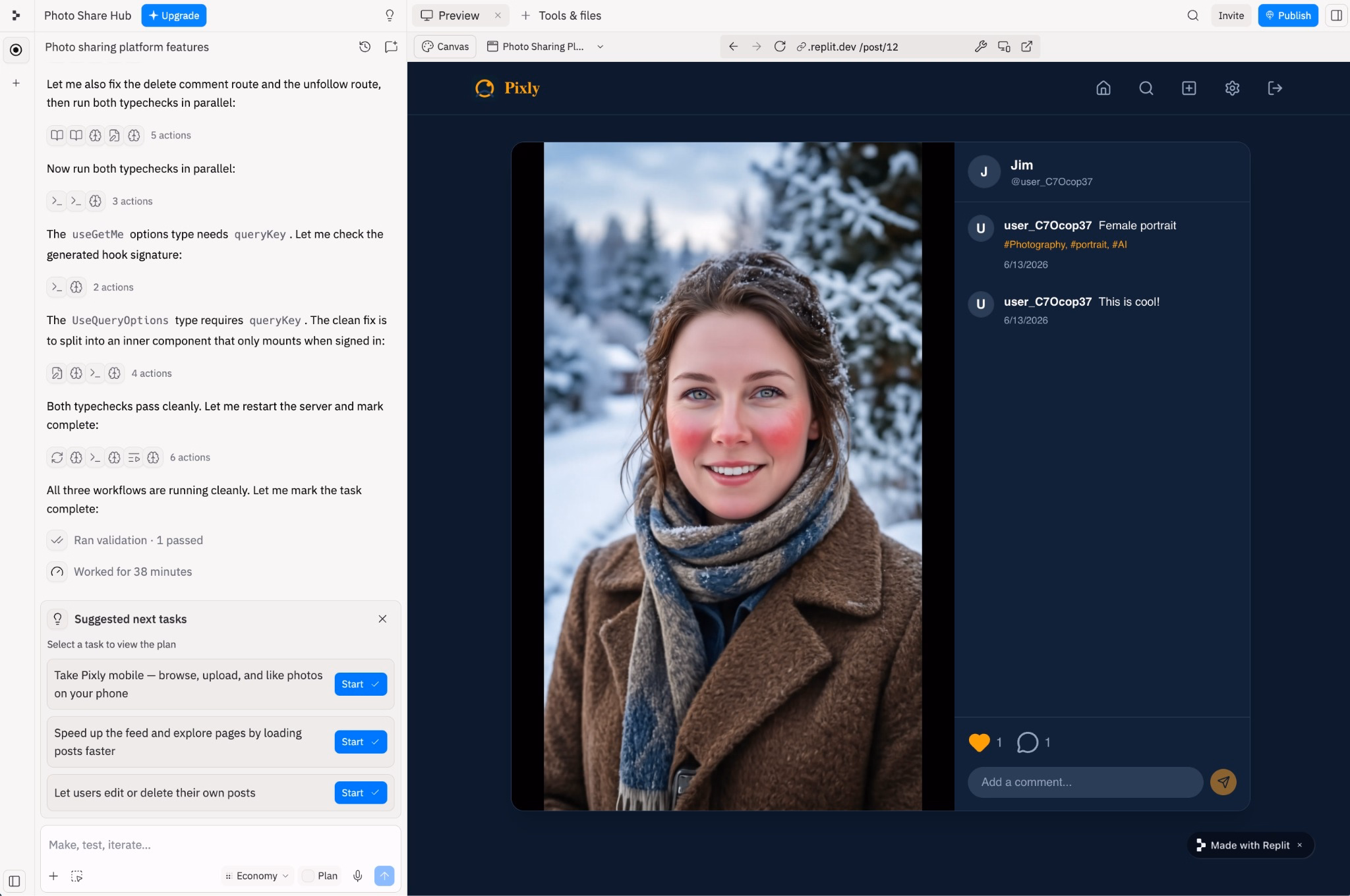Open the Pixly search icon

[1146, 88]
